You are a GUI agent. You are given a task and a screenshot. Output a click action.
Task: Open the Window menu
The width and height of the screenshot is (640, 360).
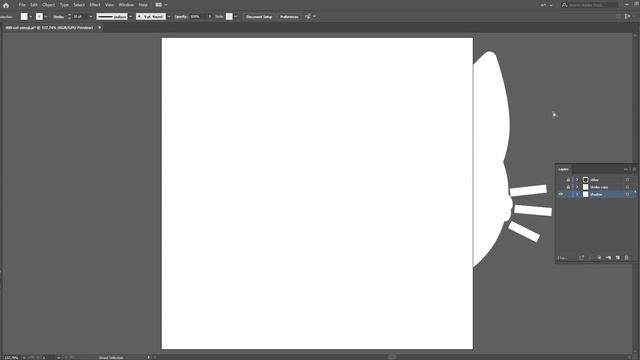click(126, 5)
